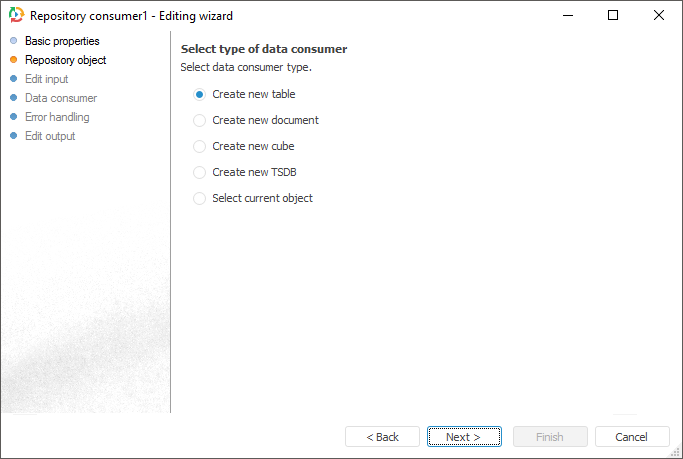The width and height of the screenshot is (683, 459).
Task: Jump to the Data consumer wizard step
Action: click(61, 98)
